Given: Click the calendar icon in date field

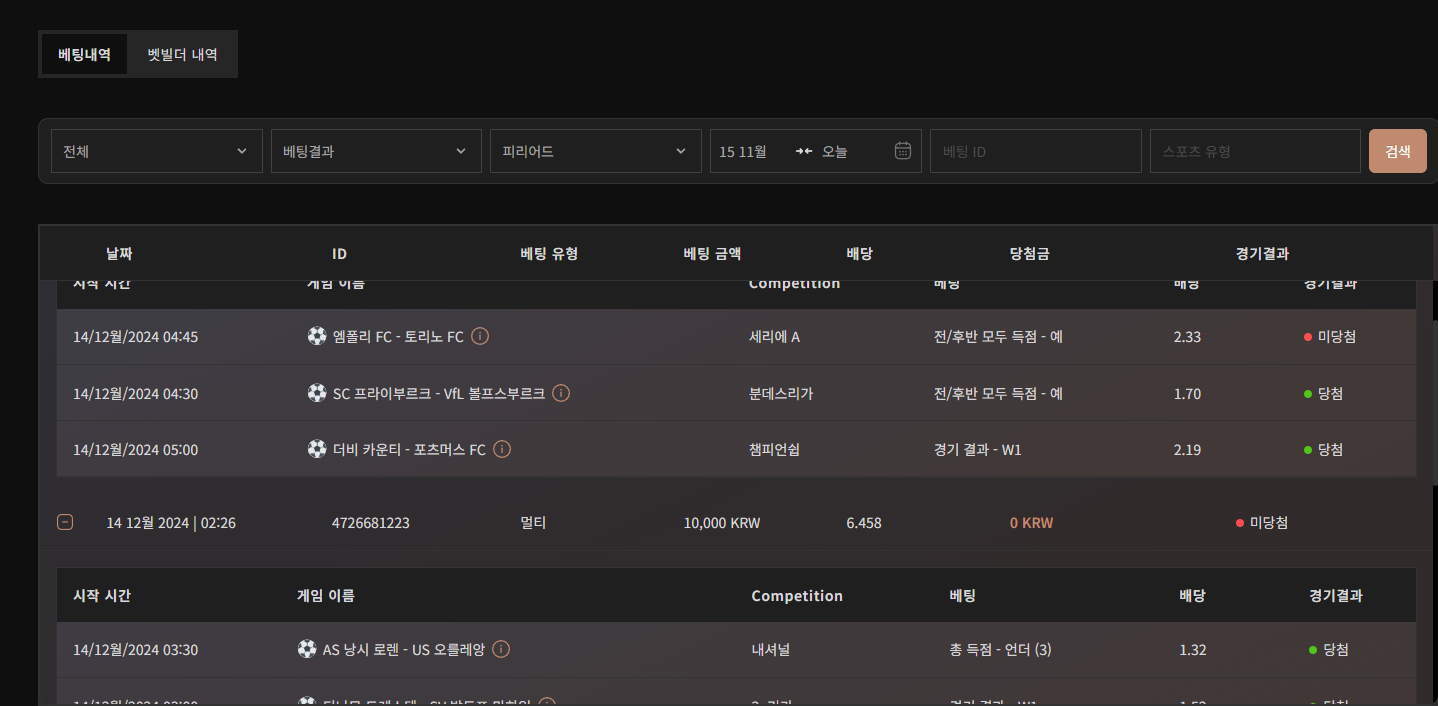Looking at the screenshot, I should point(902,151).
